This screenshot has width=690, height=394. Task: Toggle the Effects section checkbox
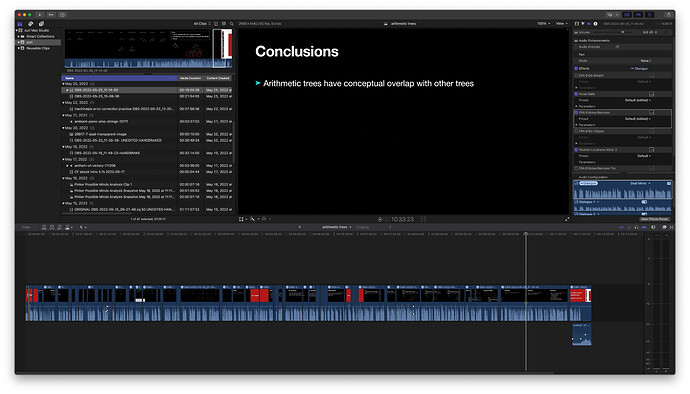click(x=576, y=68)
